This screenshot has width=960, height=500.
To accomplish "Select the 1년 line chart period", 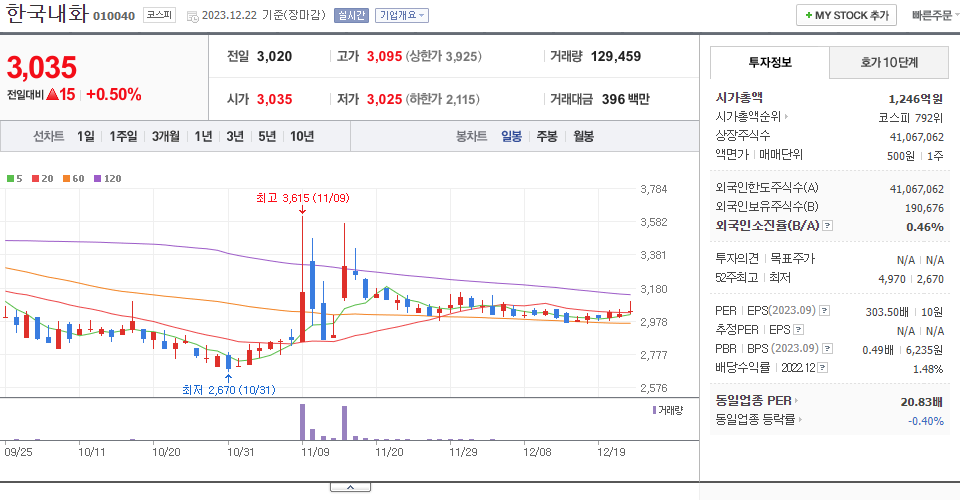I will 203,136.
